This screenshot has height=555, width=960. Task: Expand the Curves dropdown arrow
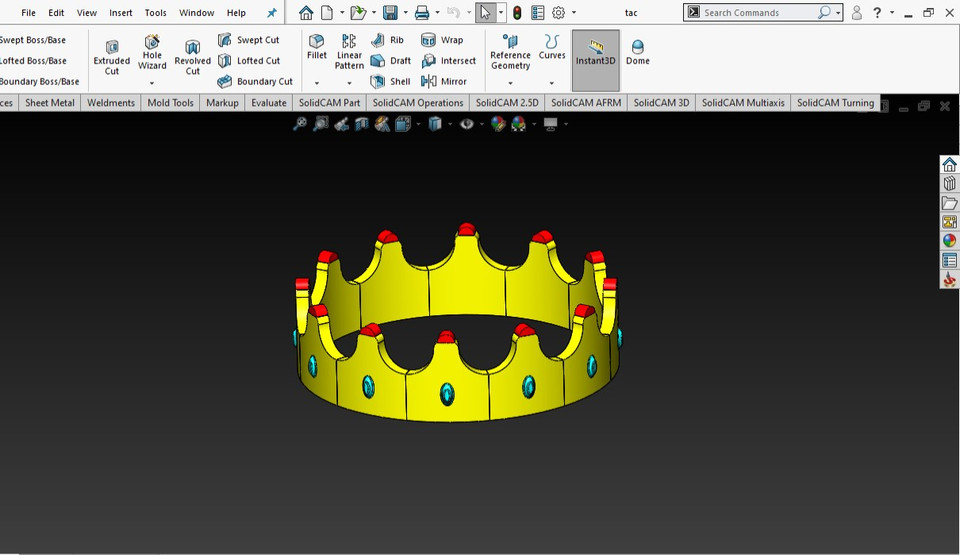point(552,83)
